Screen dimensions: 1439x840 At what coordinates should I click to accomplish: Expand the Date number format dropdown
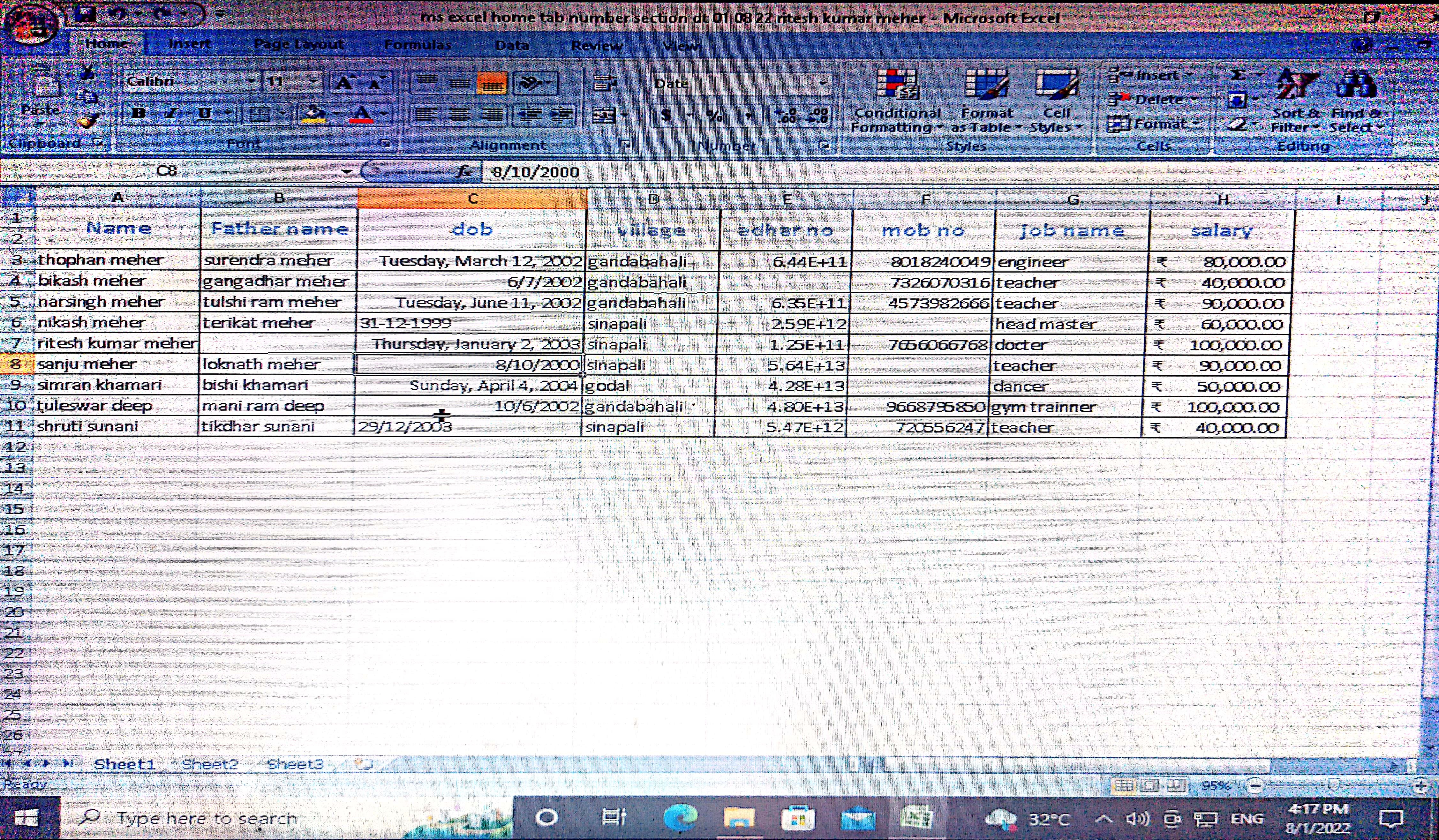pos(822,83)
